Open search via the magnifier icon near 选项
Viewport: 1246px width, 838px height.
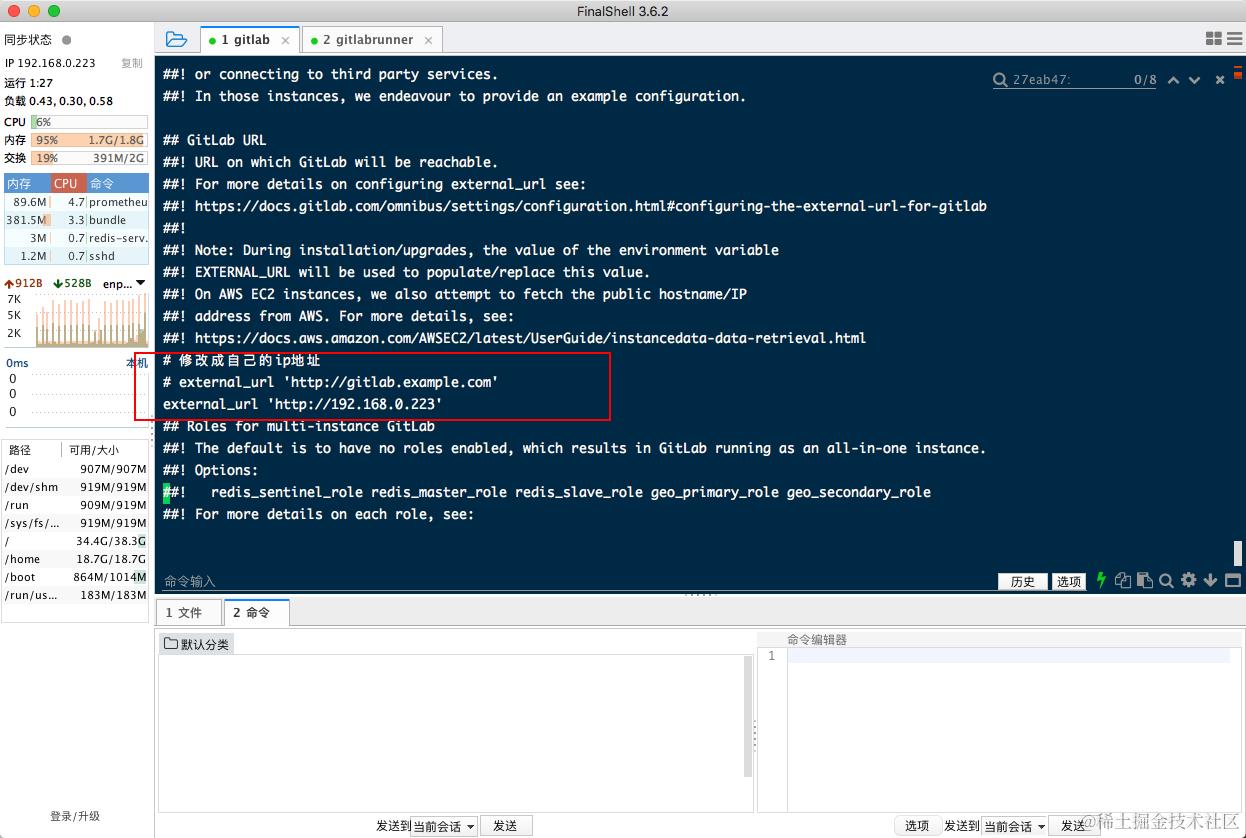[x=1166, y=580]
